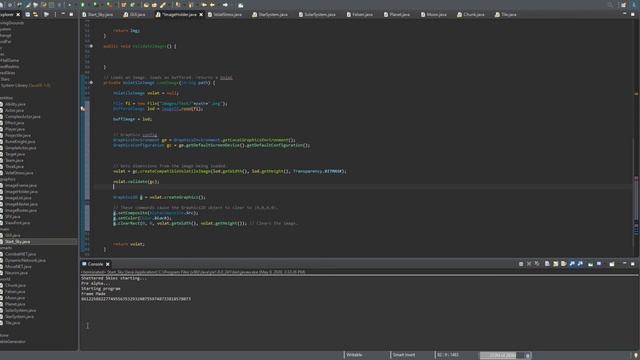Image resolution: width=640 pixels, height=360 pixels.
Task: Click the Terminate icon in Console toolbar
Action: [x=521, y=264]
